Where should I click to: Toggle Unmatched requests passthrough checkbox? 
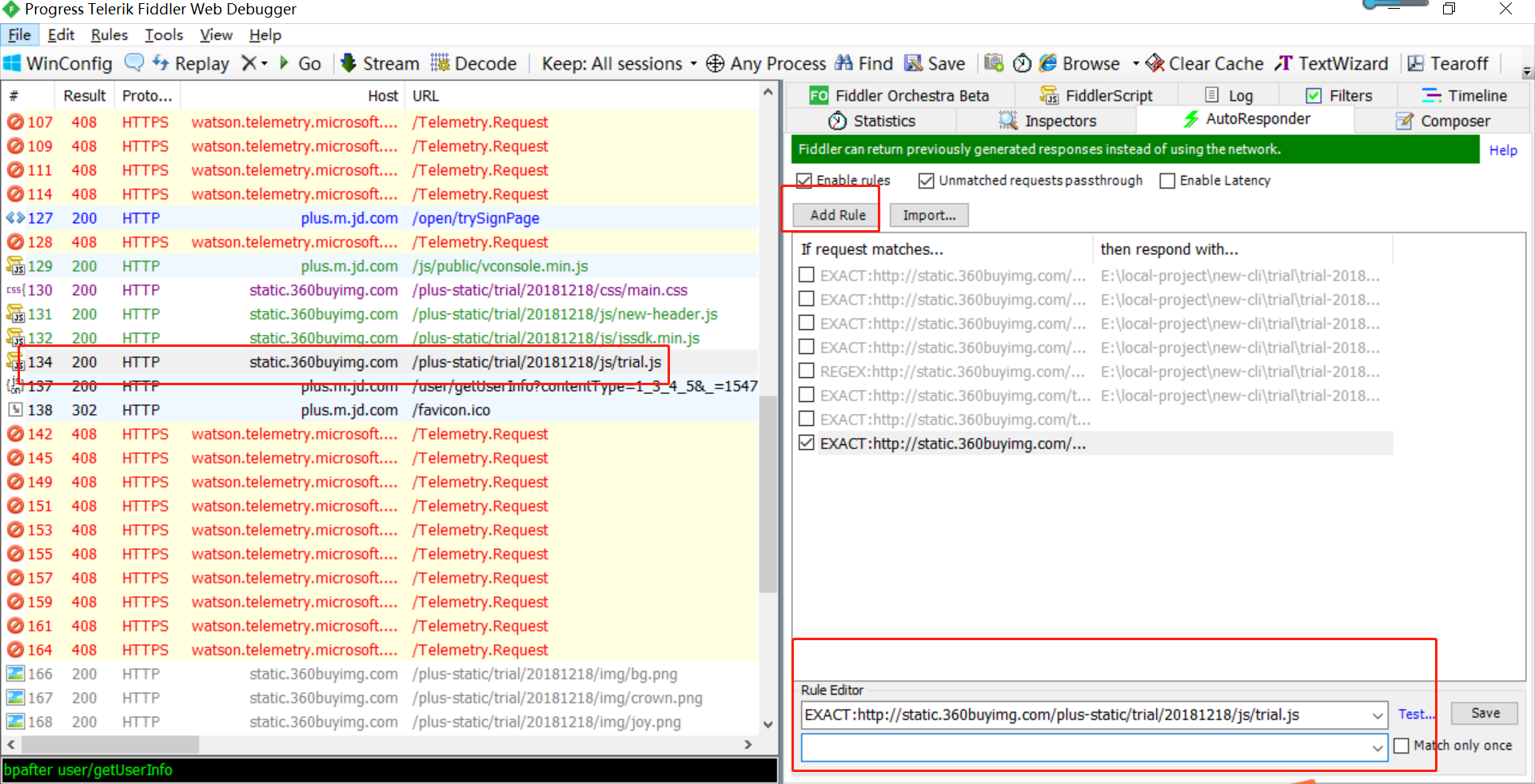tap(926, 181)
